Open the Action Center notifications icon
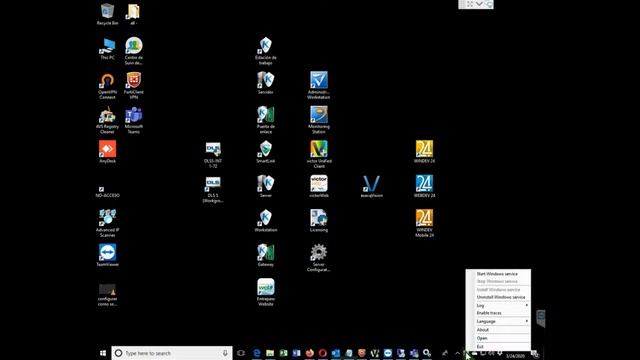The height and width of the screenshot is (360, 640). click(x=535, y=354)
